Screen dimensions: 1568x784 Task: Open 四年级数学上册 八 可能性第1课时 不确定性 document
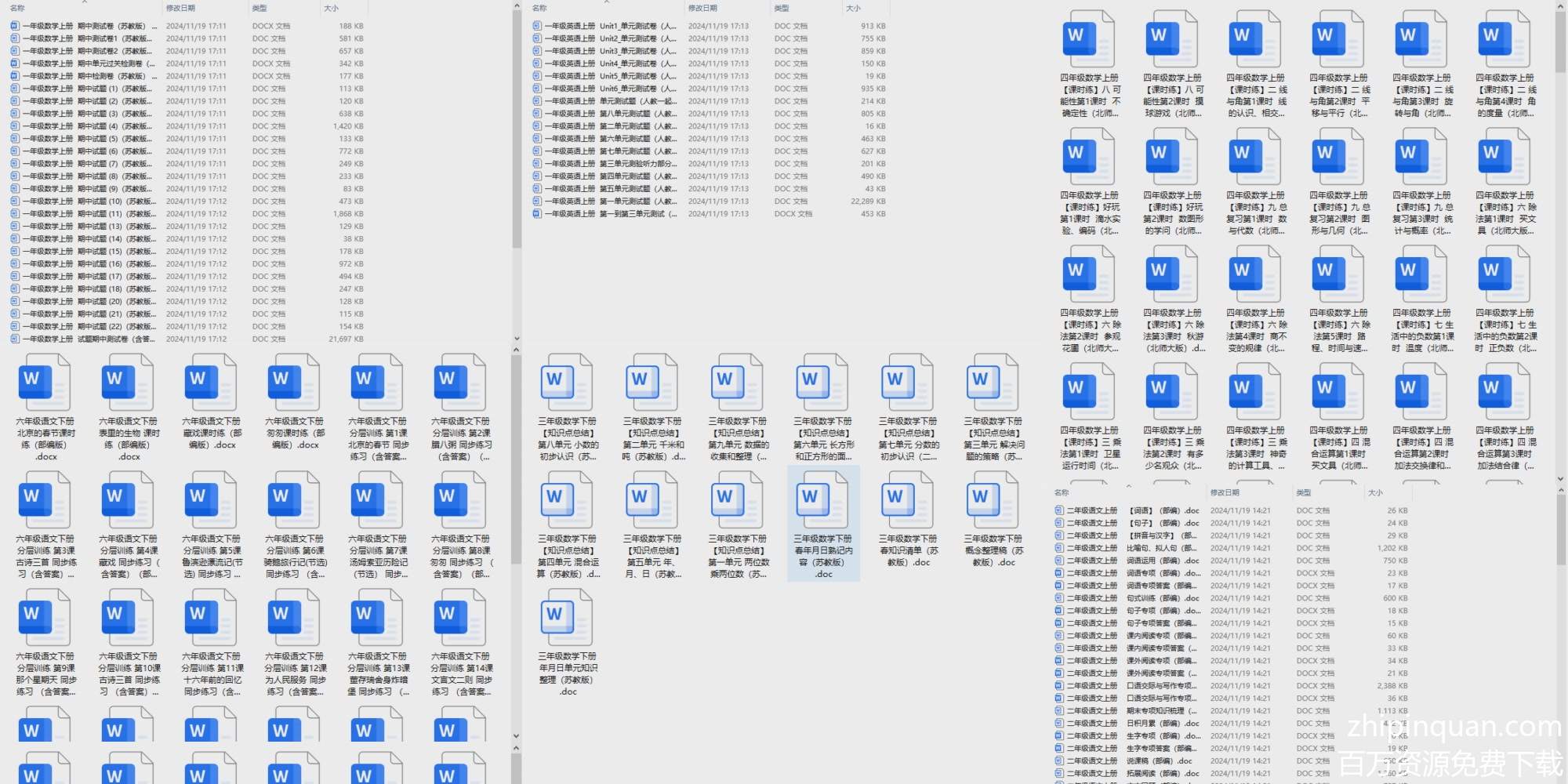[x=1088, y=39]
